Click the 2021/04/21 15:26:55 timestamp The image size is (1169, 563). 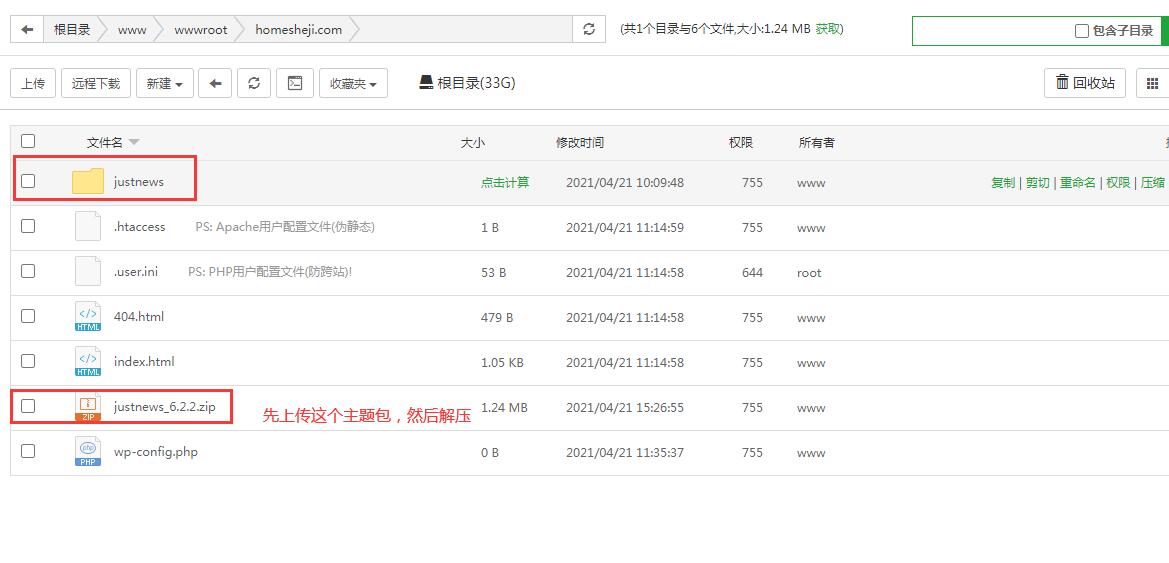click(625, 408)
